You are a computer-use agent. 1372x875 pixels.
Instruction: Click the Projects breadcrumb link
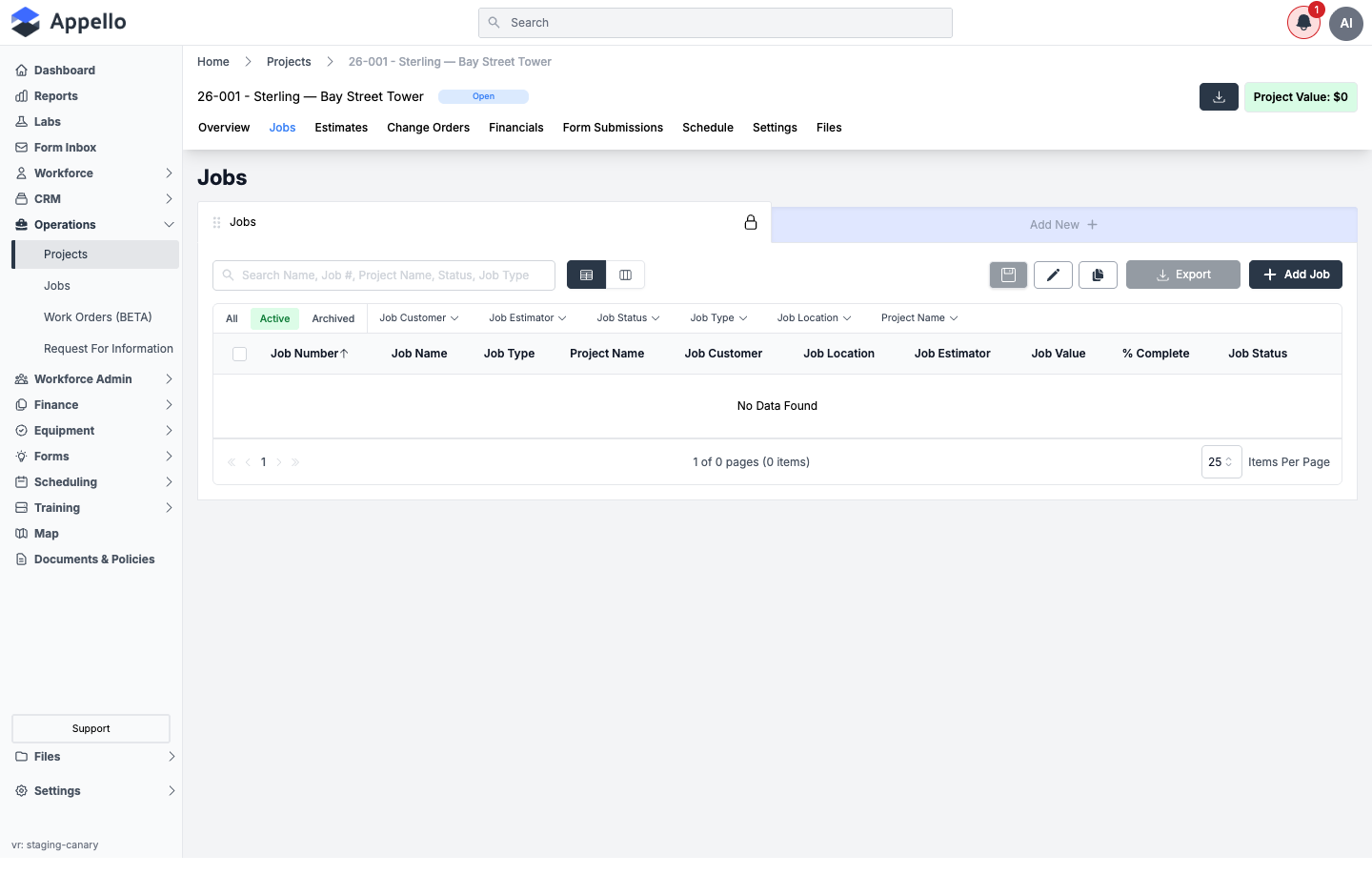(289, 62)
